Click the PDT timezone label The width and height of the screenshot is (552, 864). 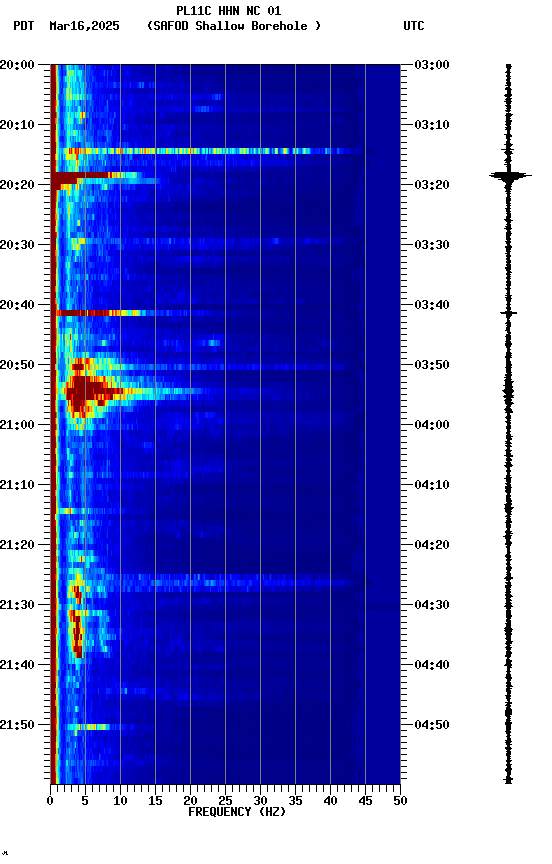(24, 26)
